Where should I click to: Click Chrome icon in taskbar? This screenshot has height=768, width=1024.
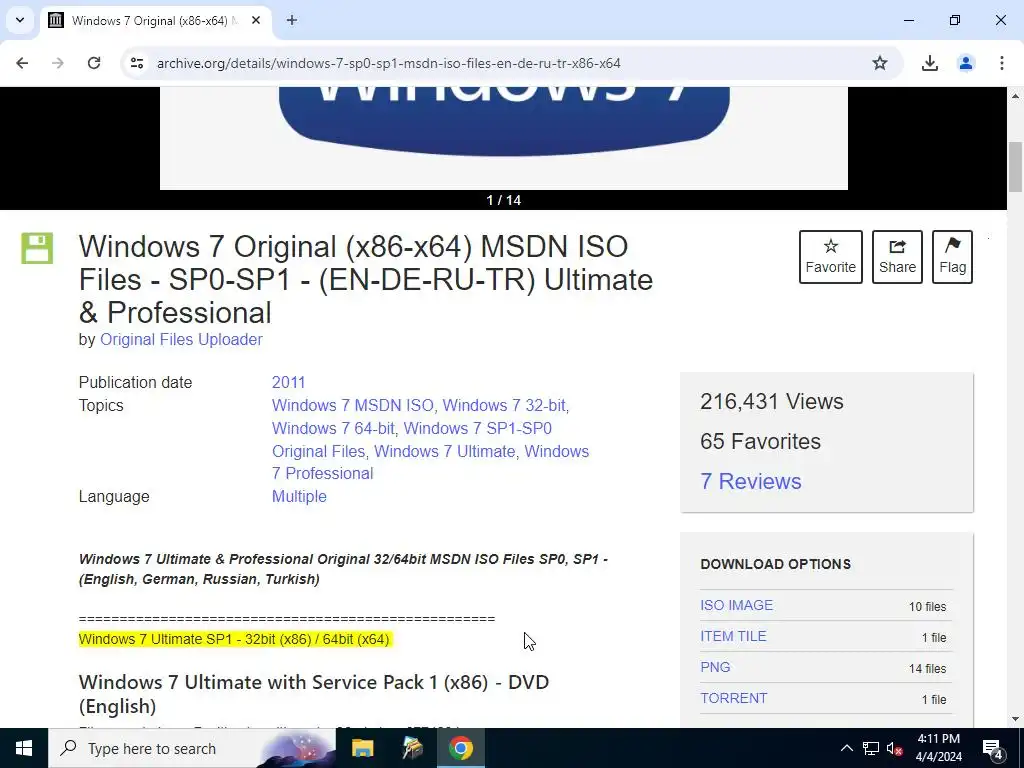point(460,748)
